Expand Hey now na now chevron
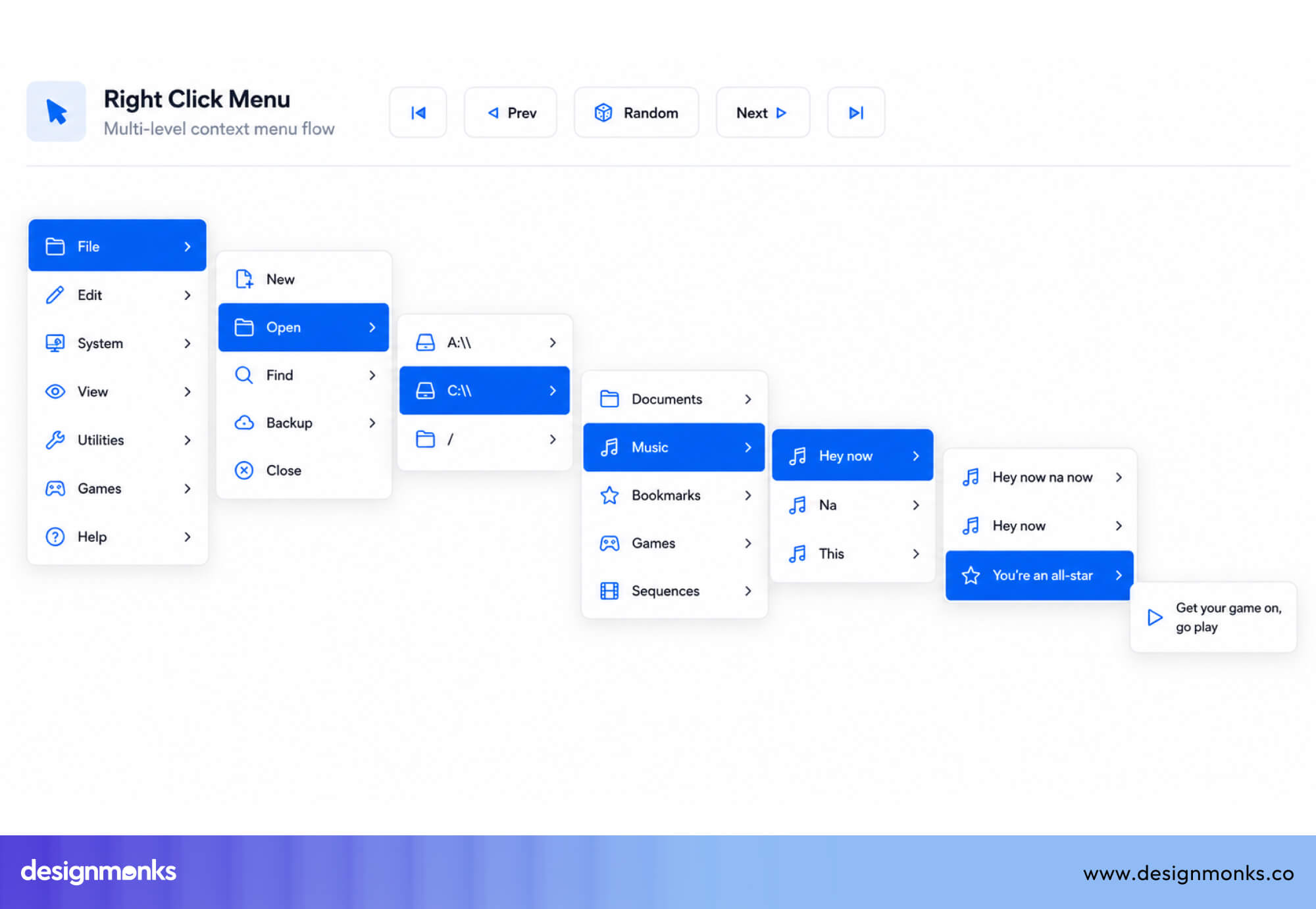The width and height of the screenshot is (1316, 909). point(1119,477)
